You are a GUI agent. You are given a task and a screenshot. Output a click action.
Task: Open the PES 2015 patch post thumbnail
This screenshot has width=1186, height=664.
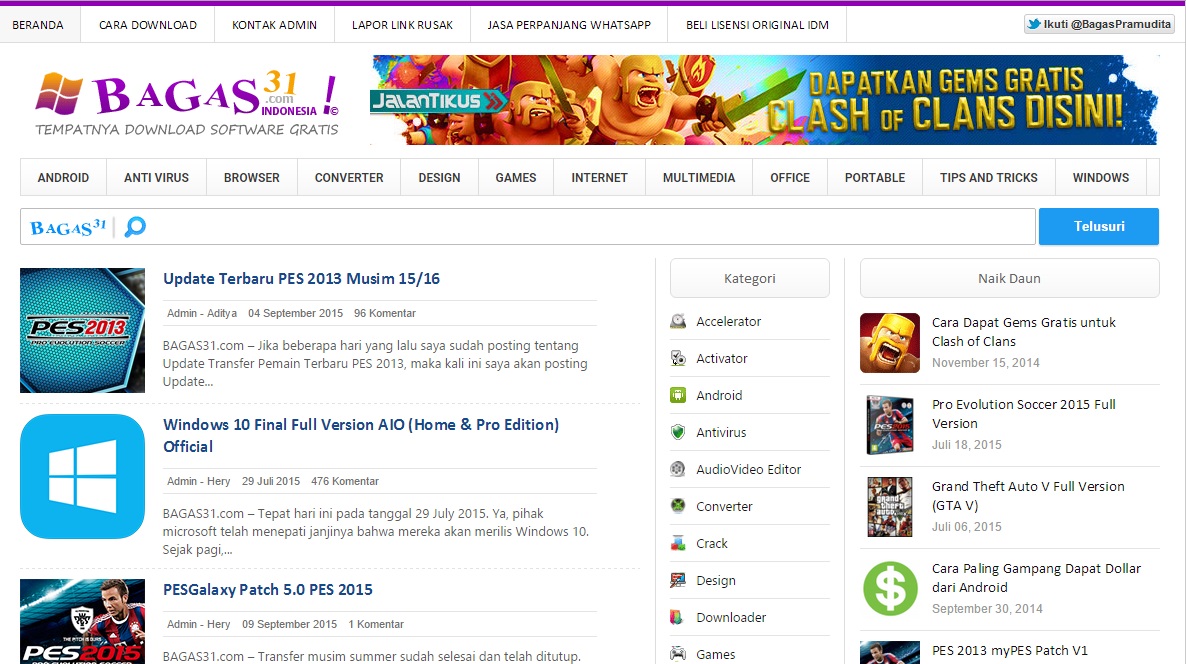pyautogui.click(x=82, y=622)
